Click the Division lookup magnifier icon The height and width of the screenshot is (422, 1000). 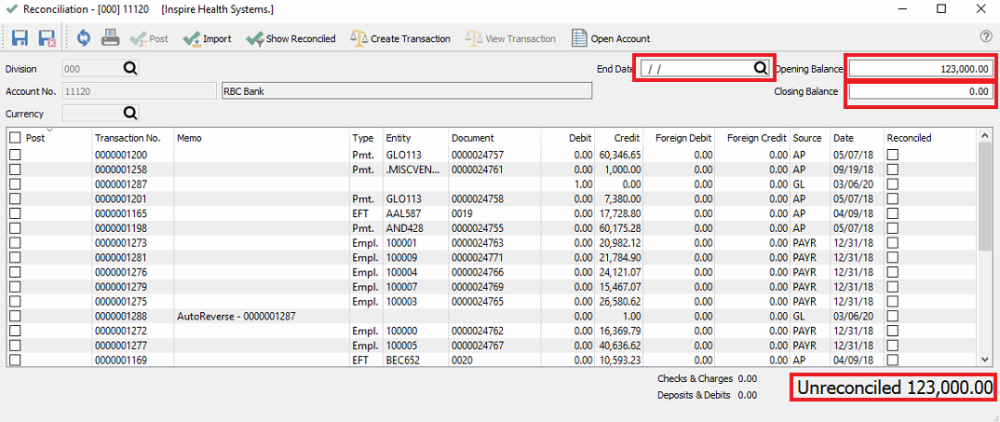pyautogui.click(x=130, y=69)
